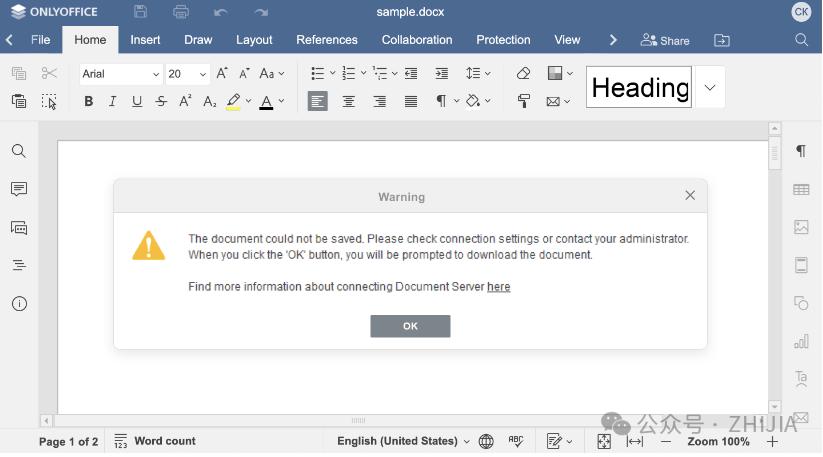823x457 pixels.
Task: Open the 'here' Document Server link
Action: [x=498, y=287]
